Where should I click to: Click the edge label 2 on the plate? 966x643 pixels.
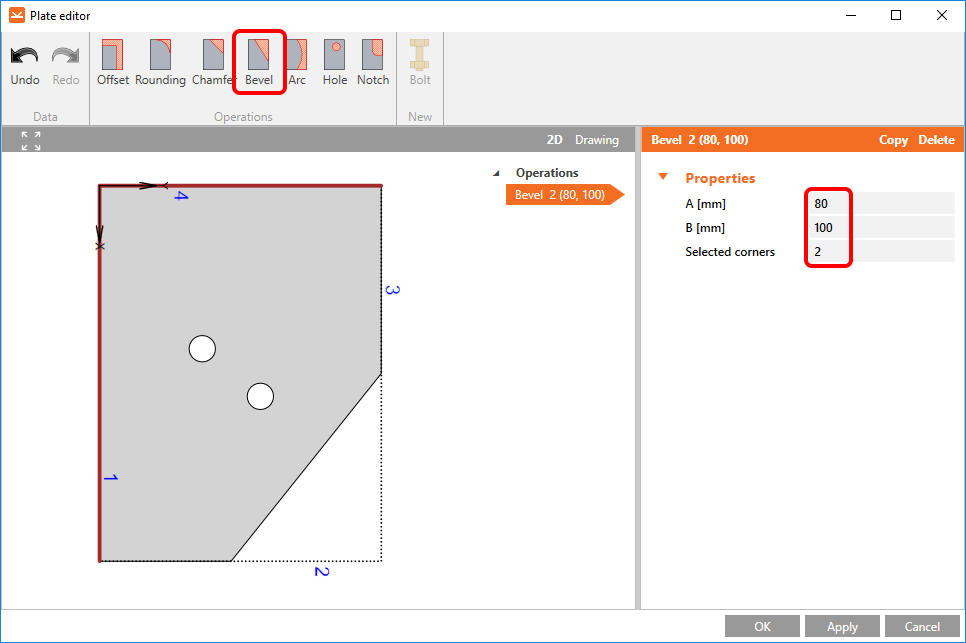(322, 572)
